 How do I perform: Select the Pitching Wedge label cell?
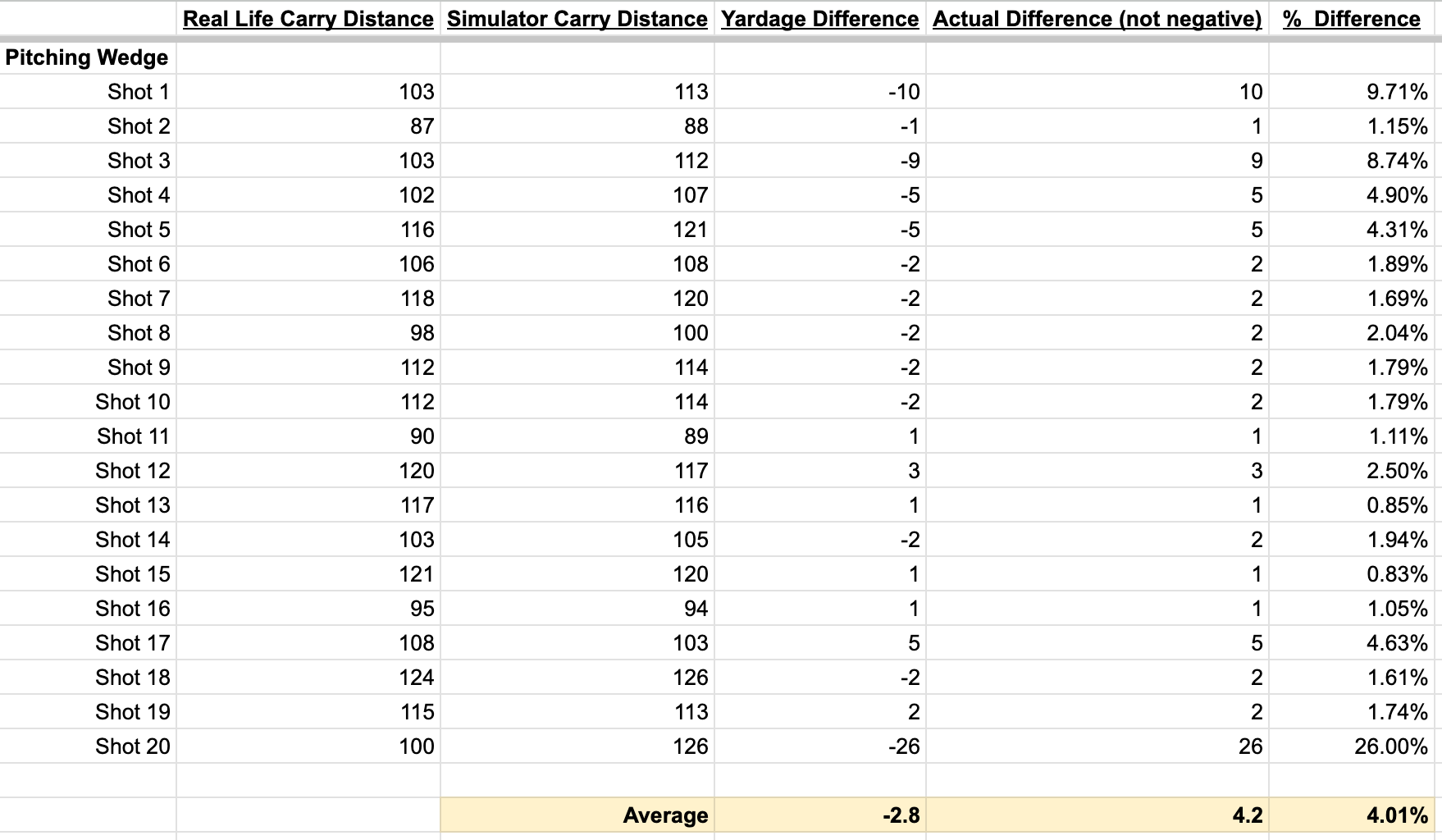point(87,57)
